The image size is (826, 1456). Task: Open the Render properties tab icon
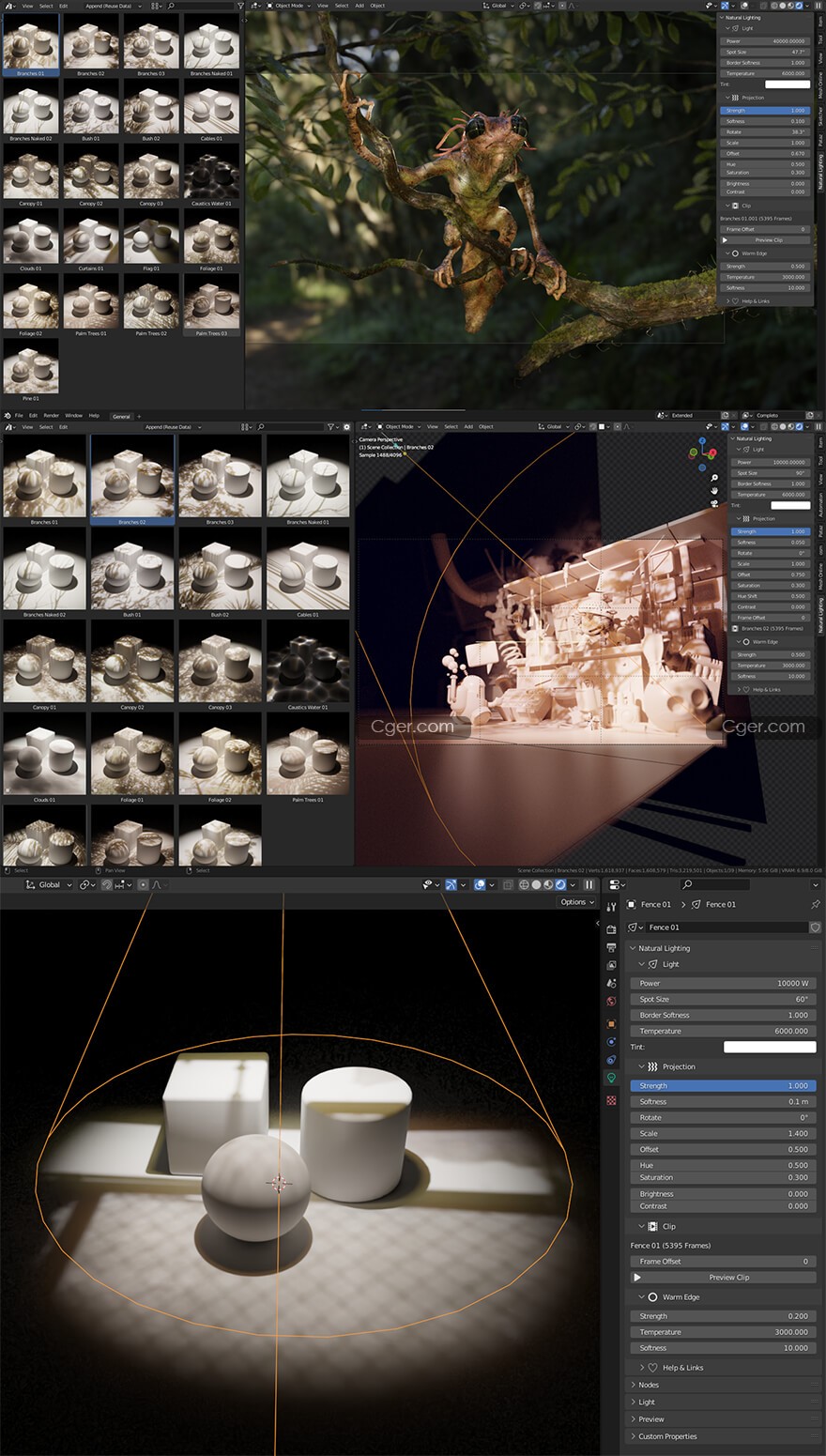coord(611,929)
